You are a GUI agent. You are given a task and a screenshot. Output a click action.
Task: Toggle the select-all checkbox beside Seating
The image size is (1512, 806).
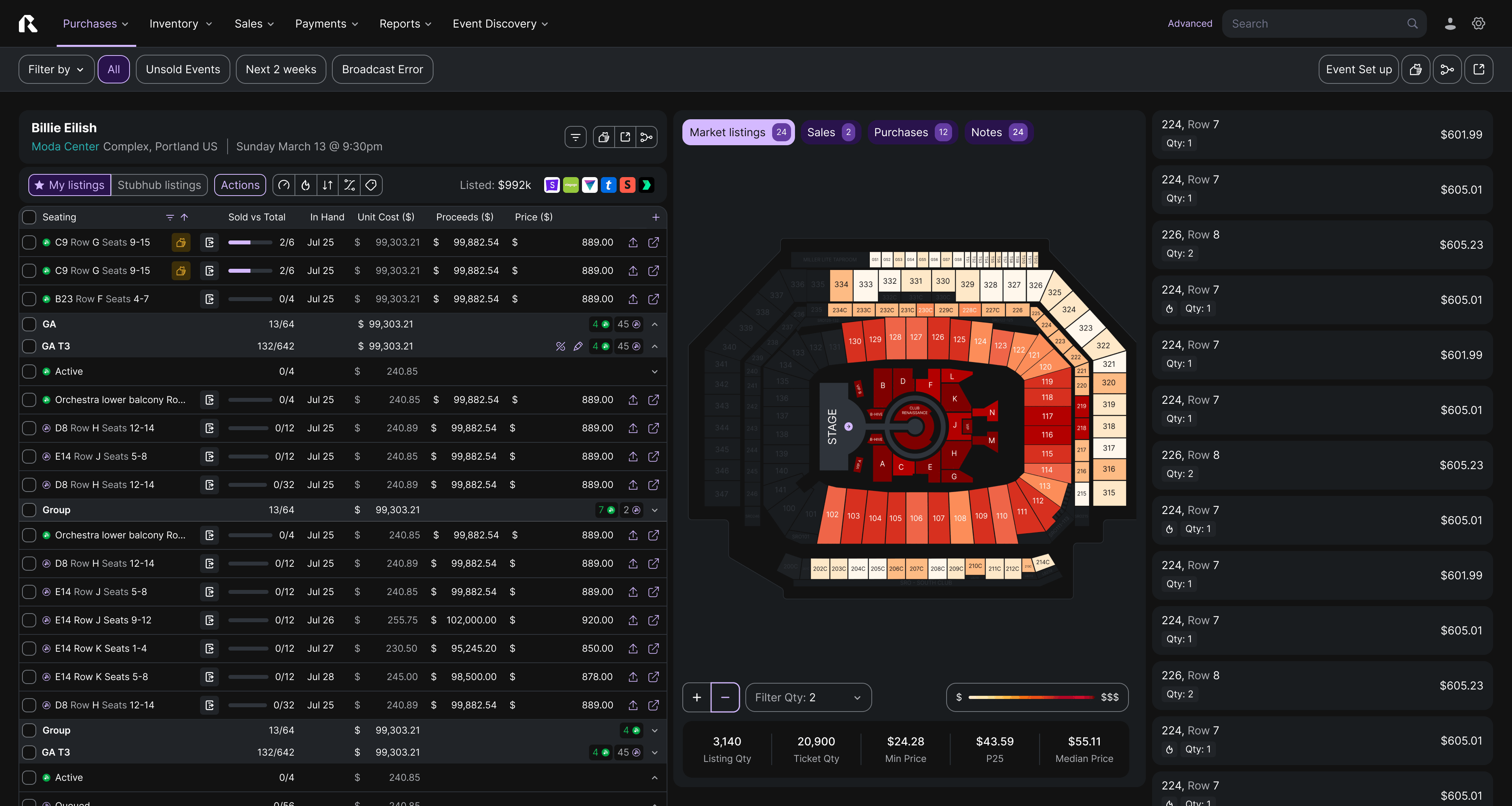tap(29, 217)
